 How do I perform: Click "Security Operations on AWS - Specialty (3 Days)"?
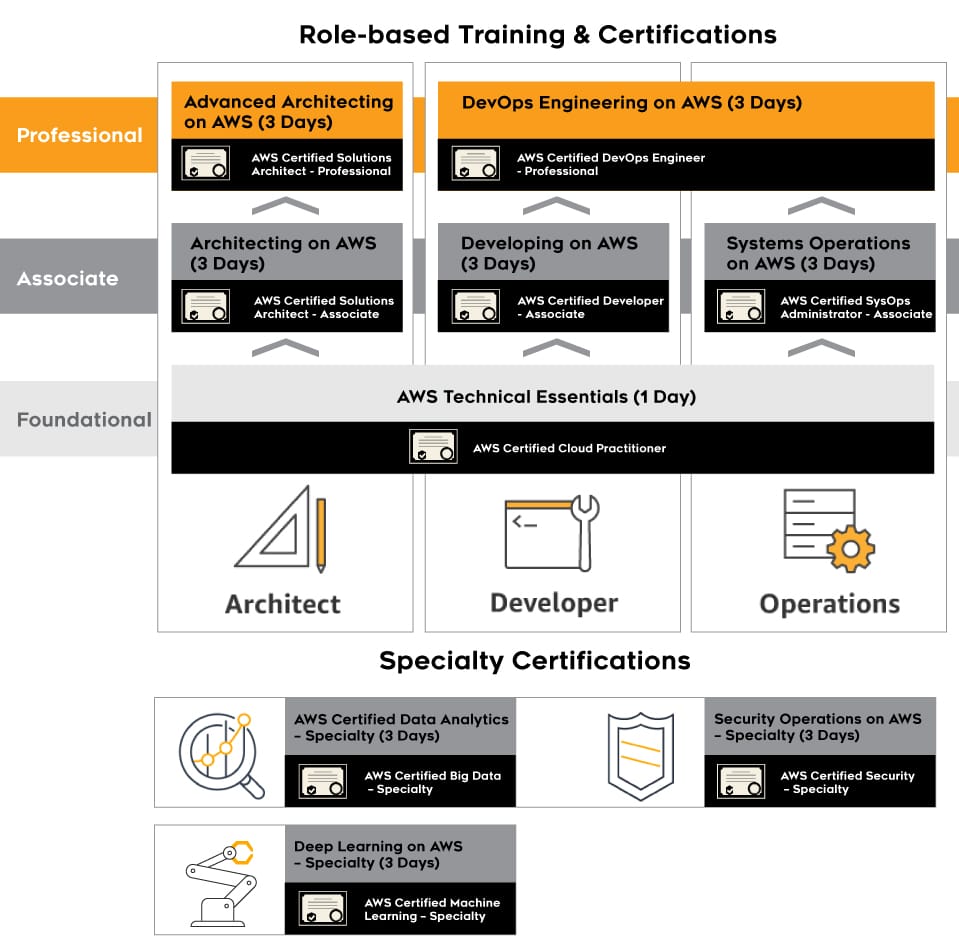tap(818, 727)
